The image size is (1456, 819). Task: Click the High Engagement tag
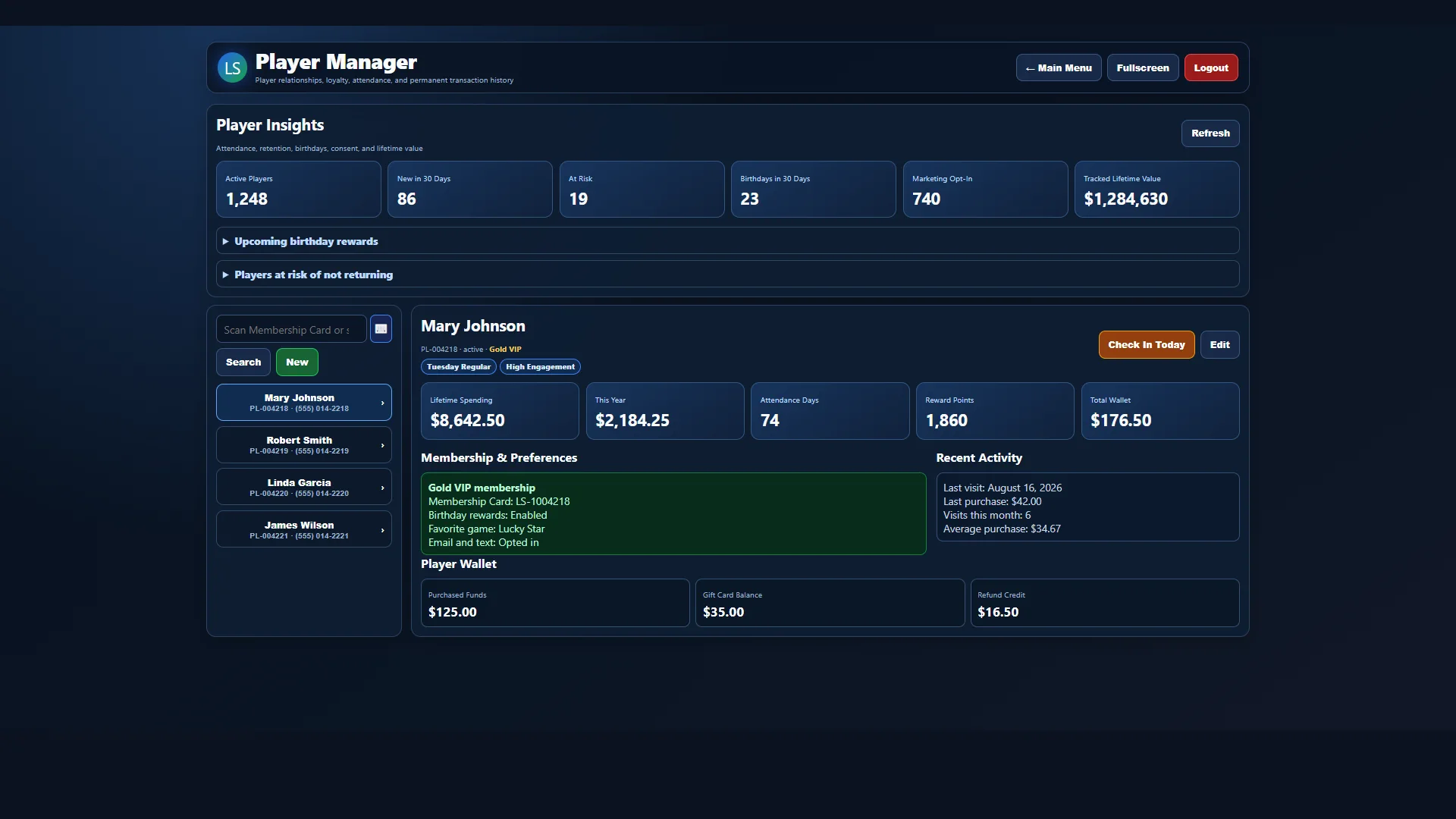[x=541, y=367]
